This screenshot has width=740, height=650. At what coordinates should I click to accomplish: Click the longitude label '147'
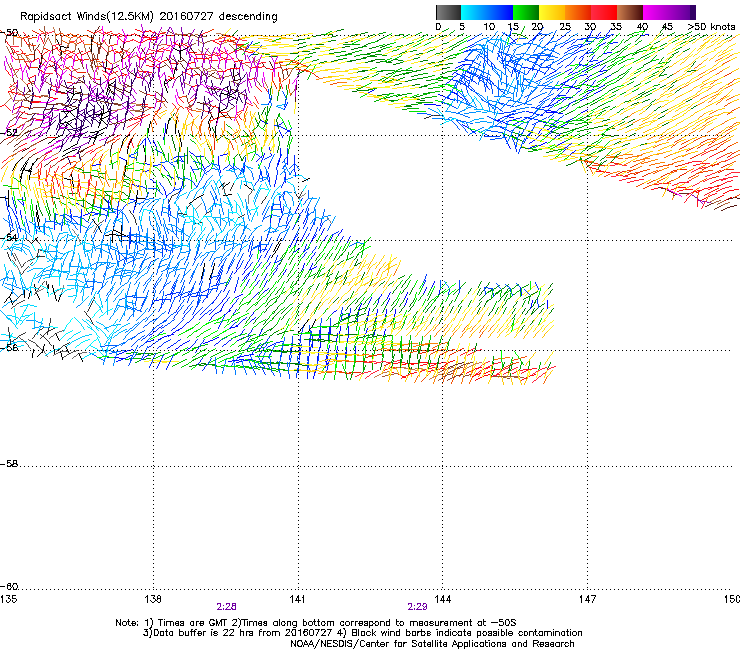click(587, 599)
